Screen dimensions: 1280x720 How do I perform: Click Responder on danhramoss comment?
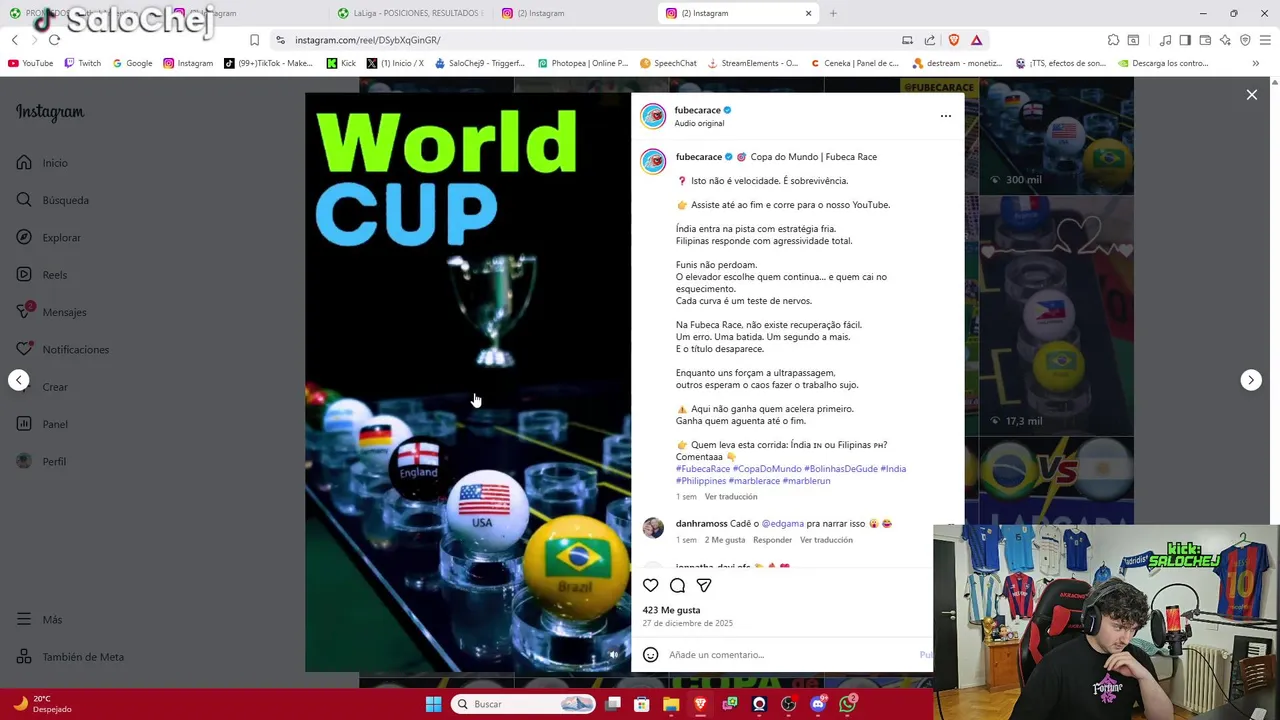tap(772, 540)
